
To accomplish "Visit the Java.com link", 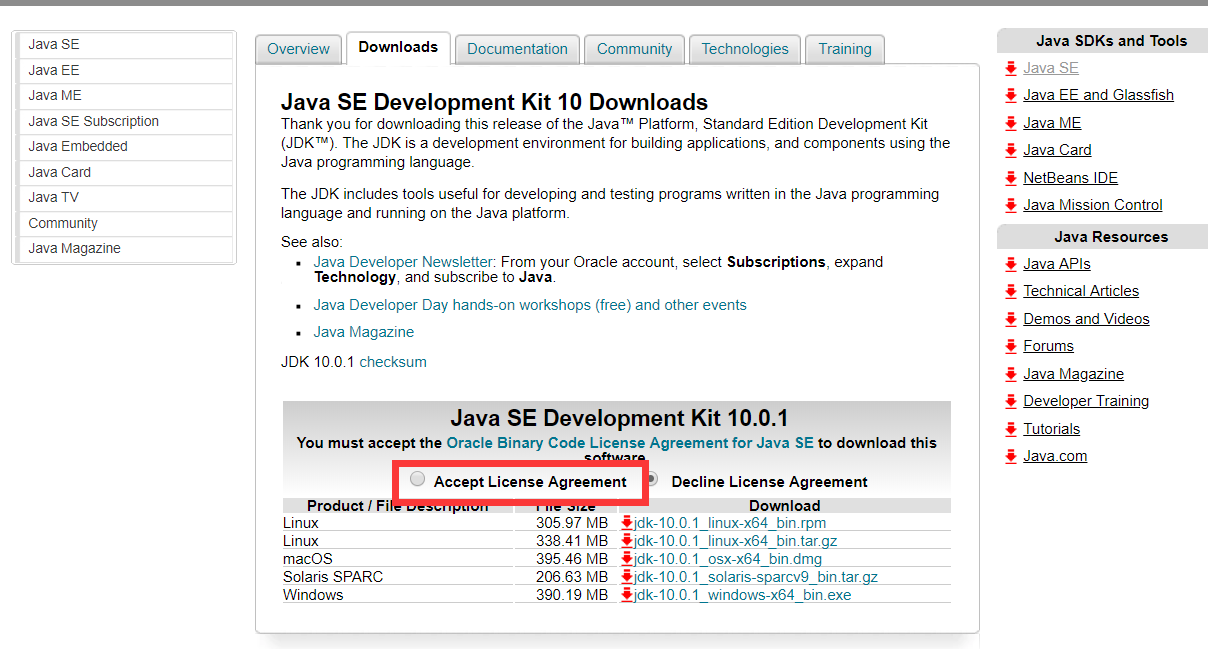I will 1055,457.
